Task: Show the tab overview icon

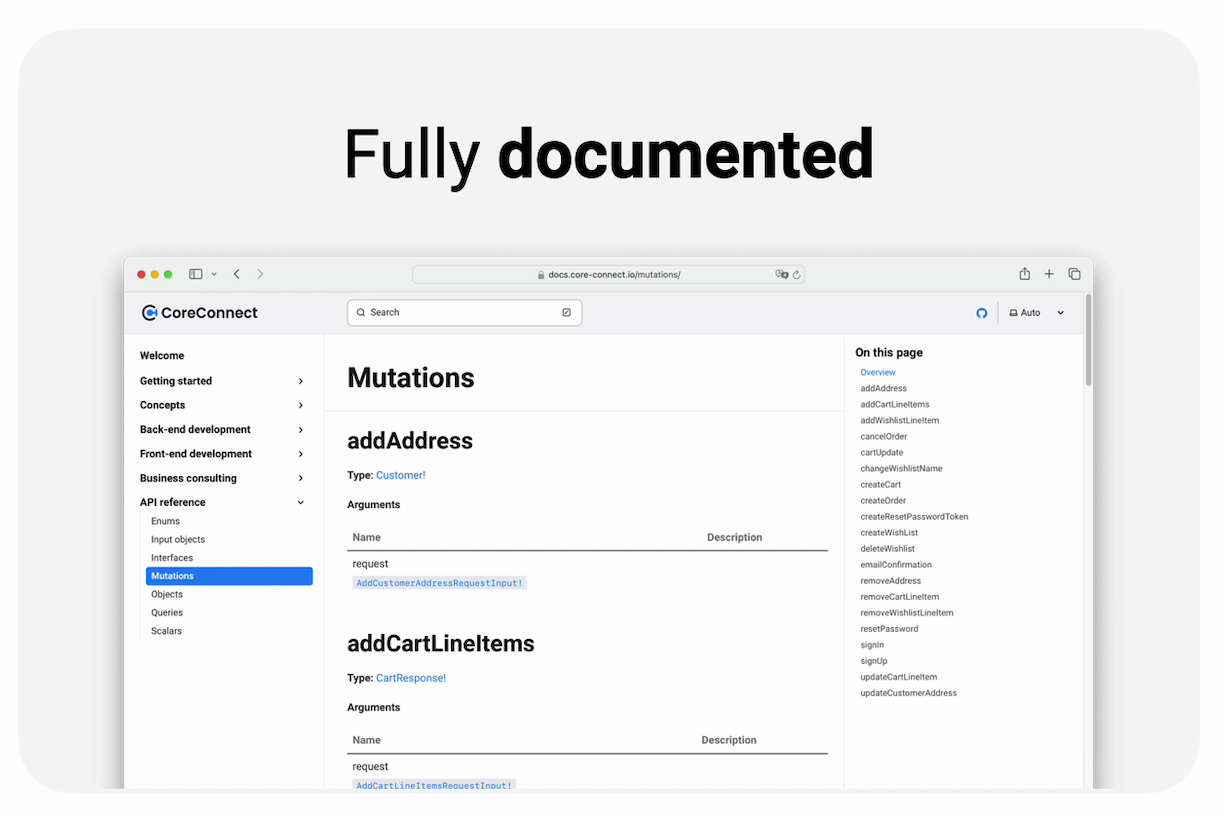Action: coord(1074,274)
